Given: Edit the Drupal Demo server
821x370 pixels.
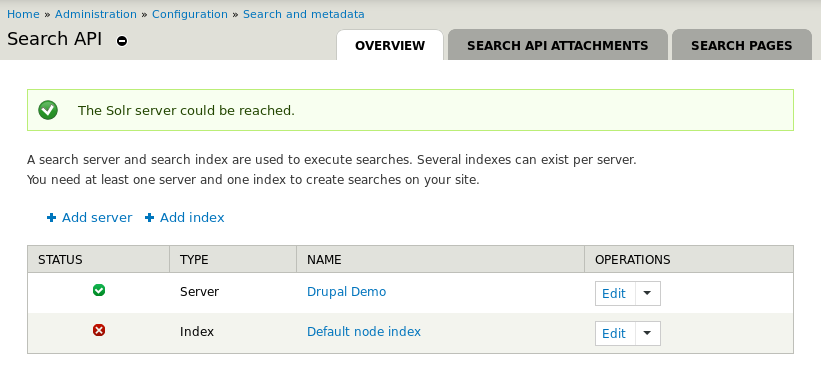Looking at the screenshot, I should pos(614,294).
